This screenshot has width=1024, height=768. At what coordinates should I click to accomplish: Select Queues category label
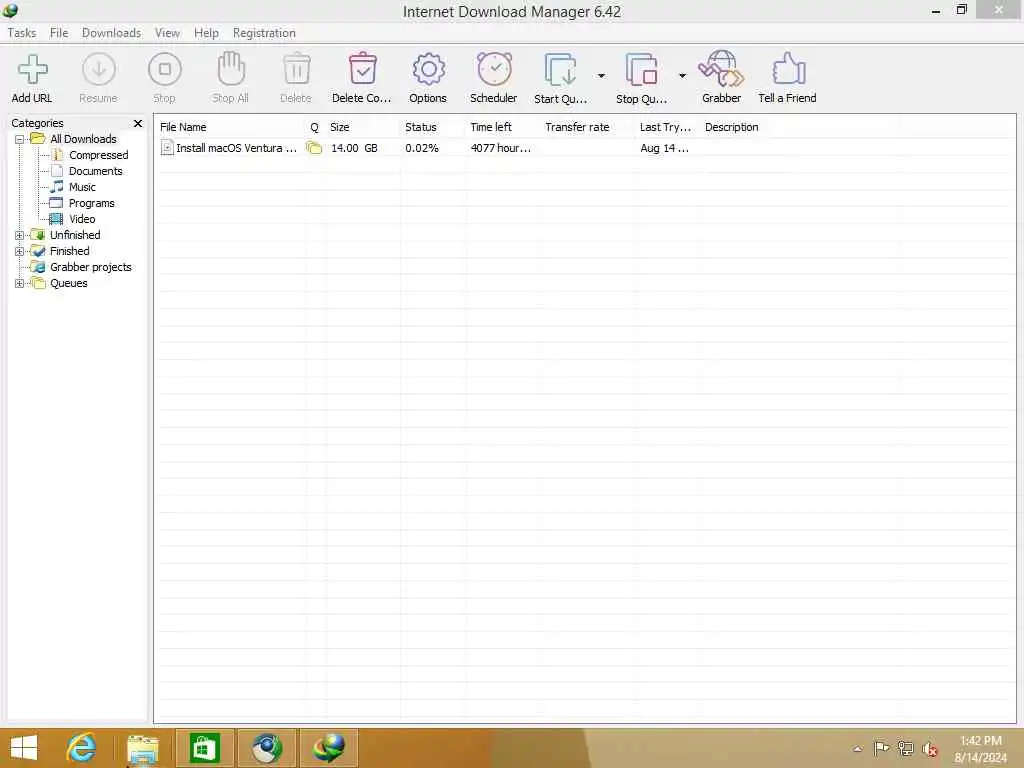pyautogui.click(x=69, y=283)
